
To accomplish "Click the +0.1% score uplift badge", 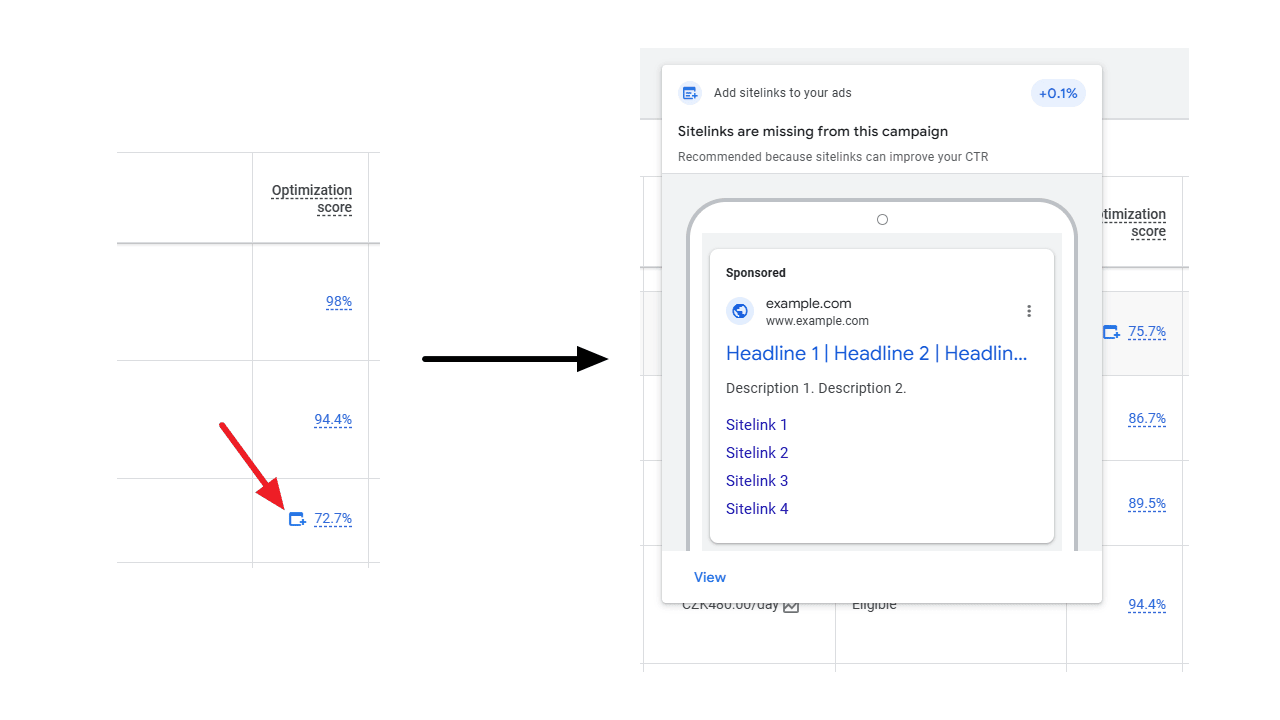I will tap(1057, 92).
